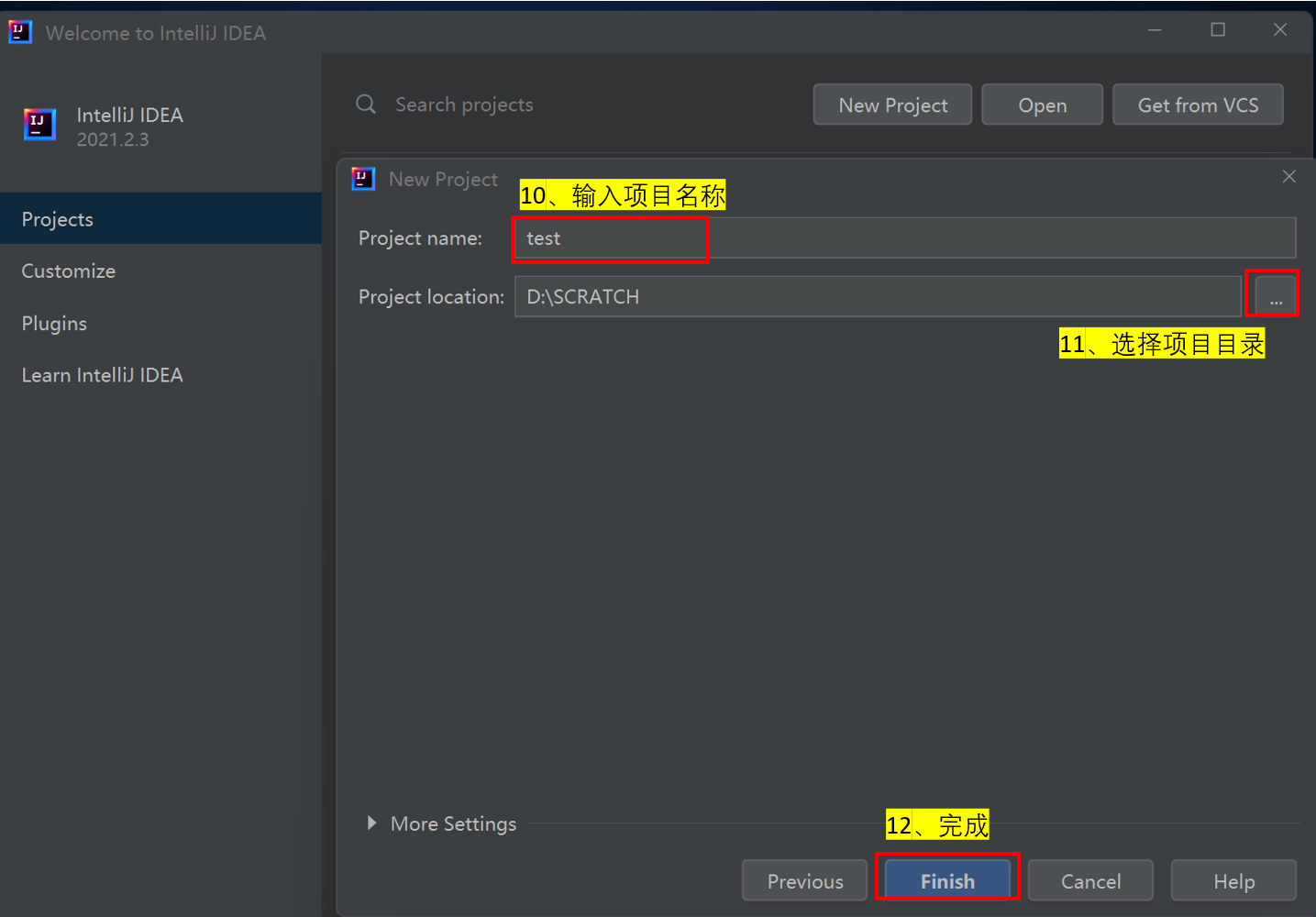The image size is (1316, 917).
Task: Click the 'Project location:' label
Action: pos(431,297)
